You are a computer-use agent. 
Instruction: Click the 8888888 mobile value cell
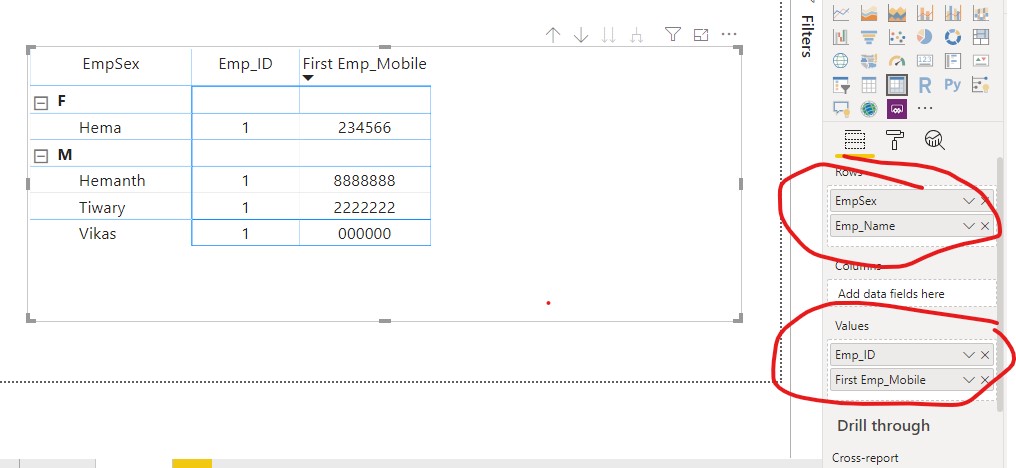(x=365, y=180)
